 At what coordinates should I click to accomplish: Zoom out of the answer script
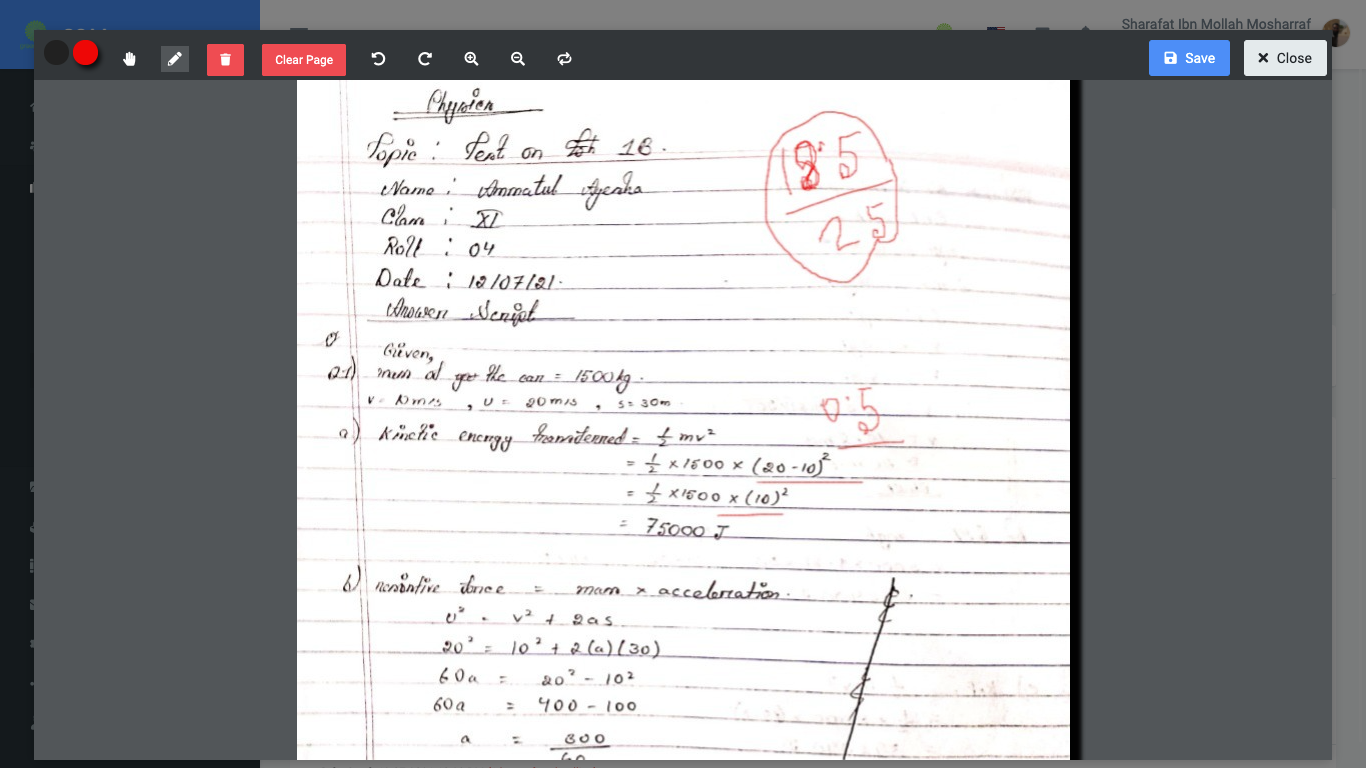518,59
